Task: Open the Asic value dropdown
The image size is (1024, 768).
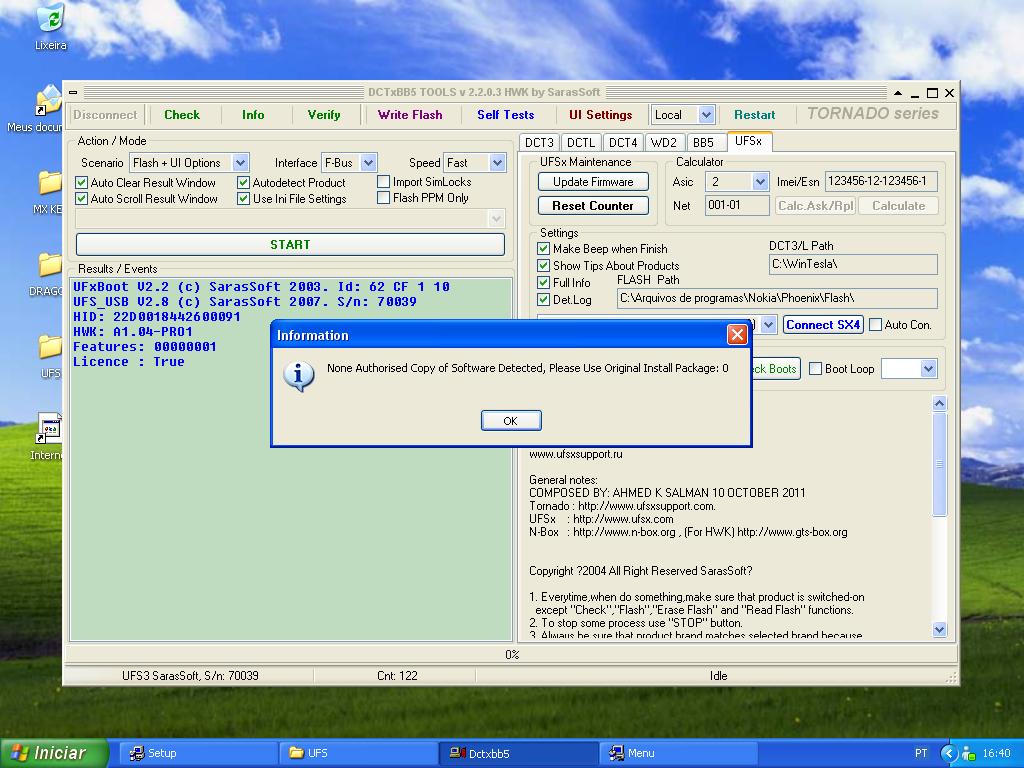Action: 760,182
